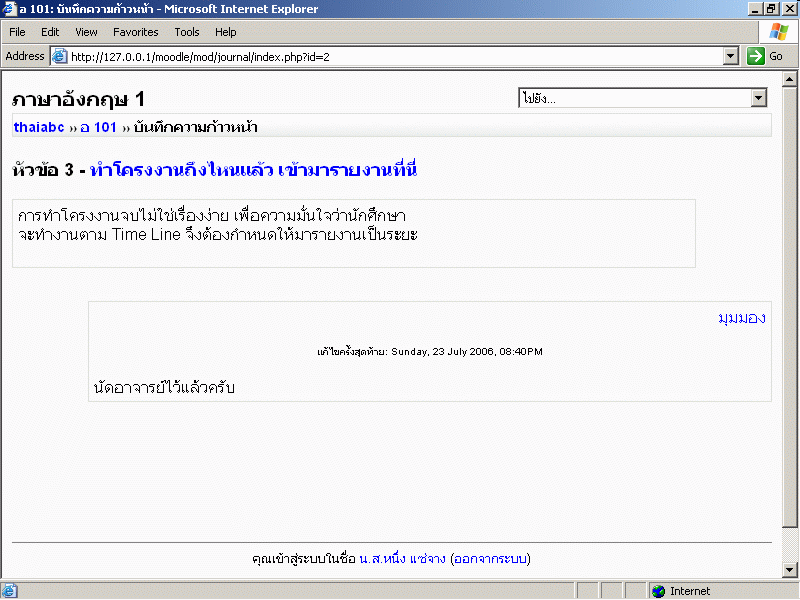Click the Internet Explorer title bar icon
The width and height of the screenshot is (800, 600).
tap(9, 9)
